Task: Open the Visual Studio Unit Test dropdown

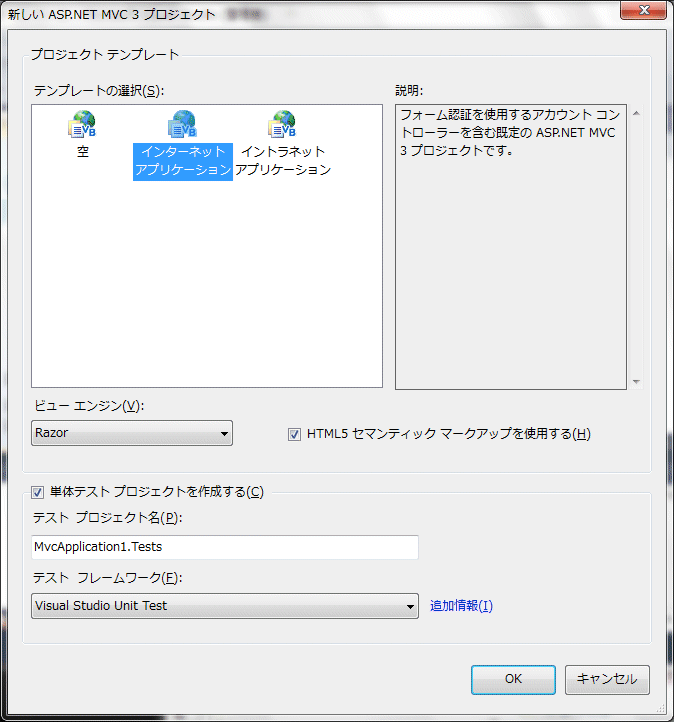Action: pos(225,606)
